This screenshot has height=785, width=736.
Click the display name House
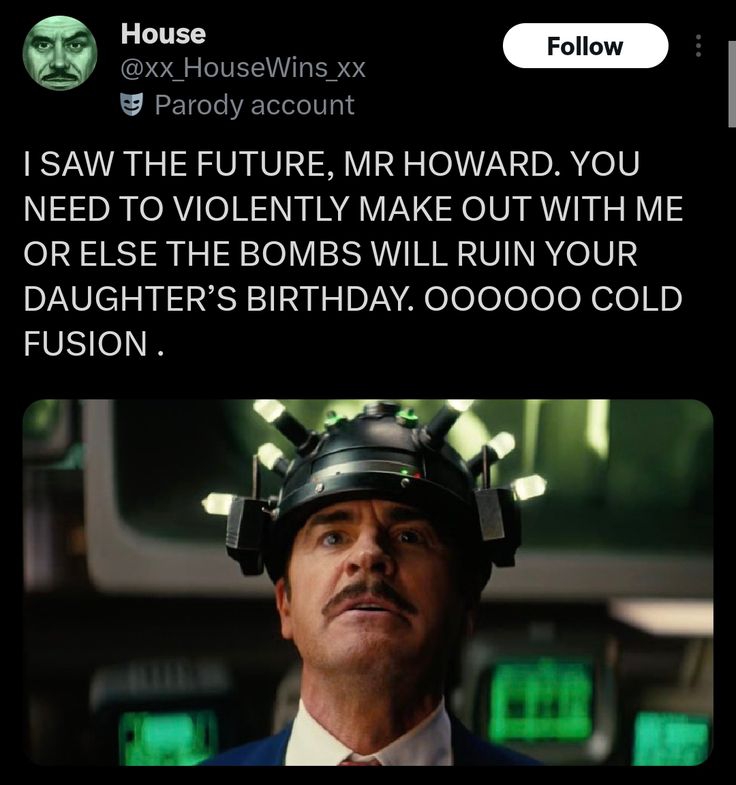tap(163, 34)
